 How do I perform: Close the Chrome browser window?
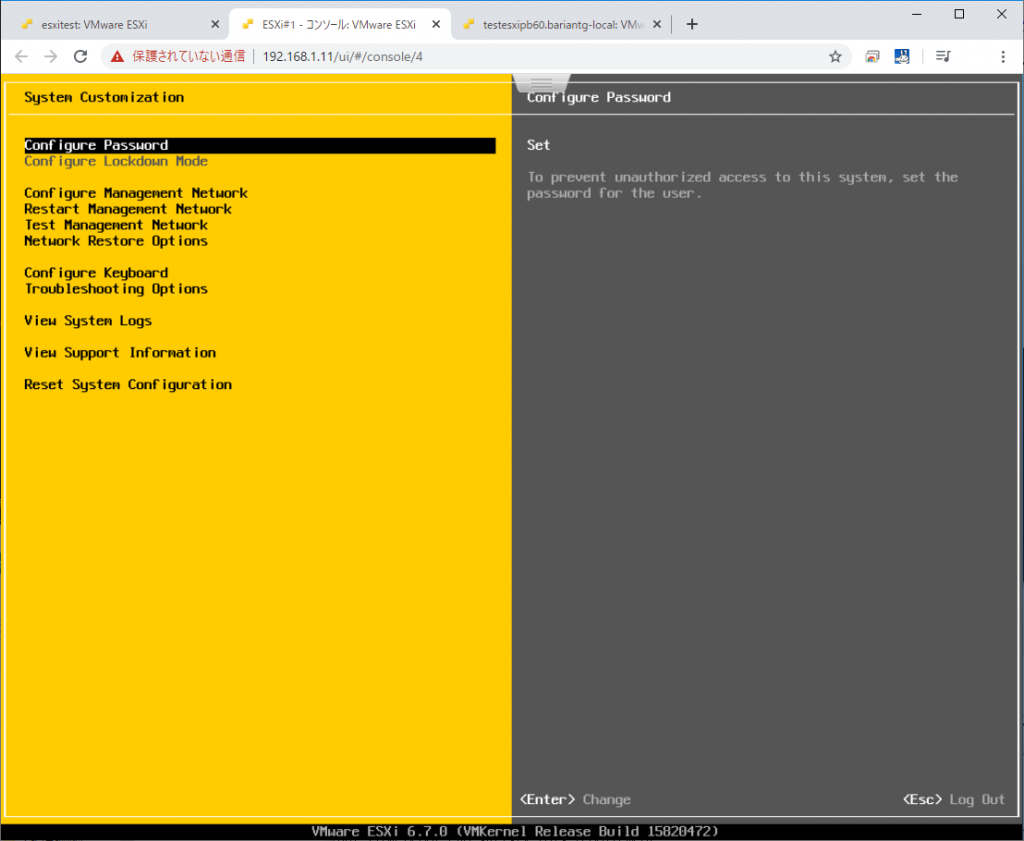1001,14
